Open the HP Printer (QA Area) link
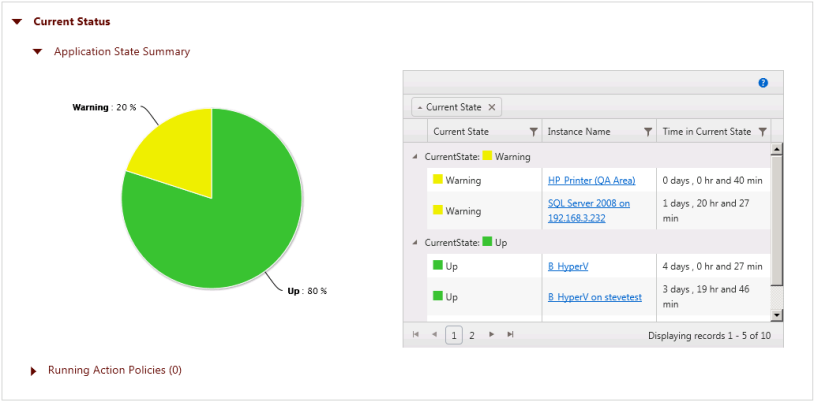The width and height of the screenshot is (815, 402). (x=591, y=181)
